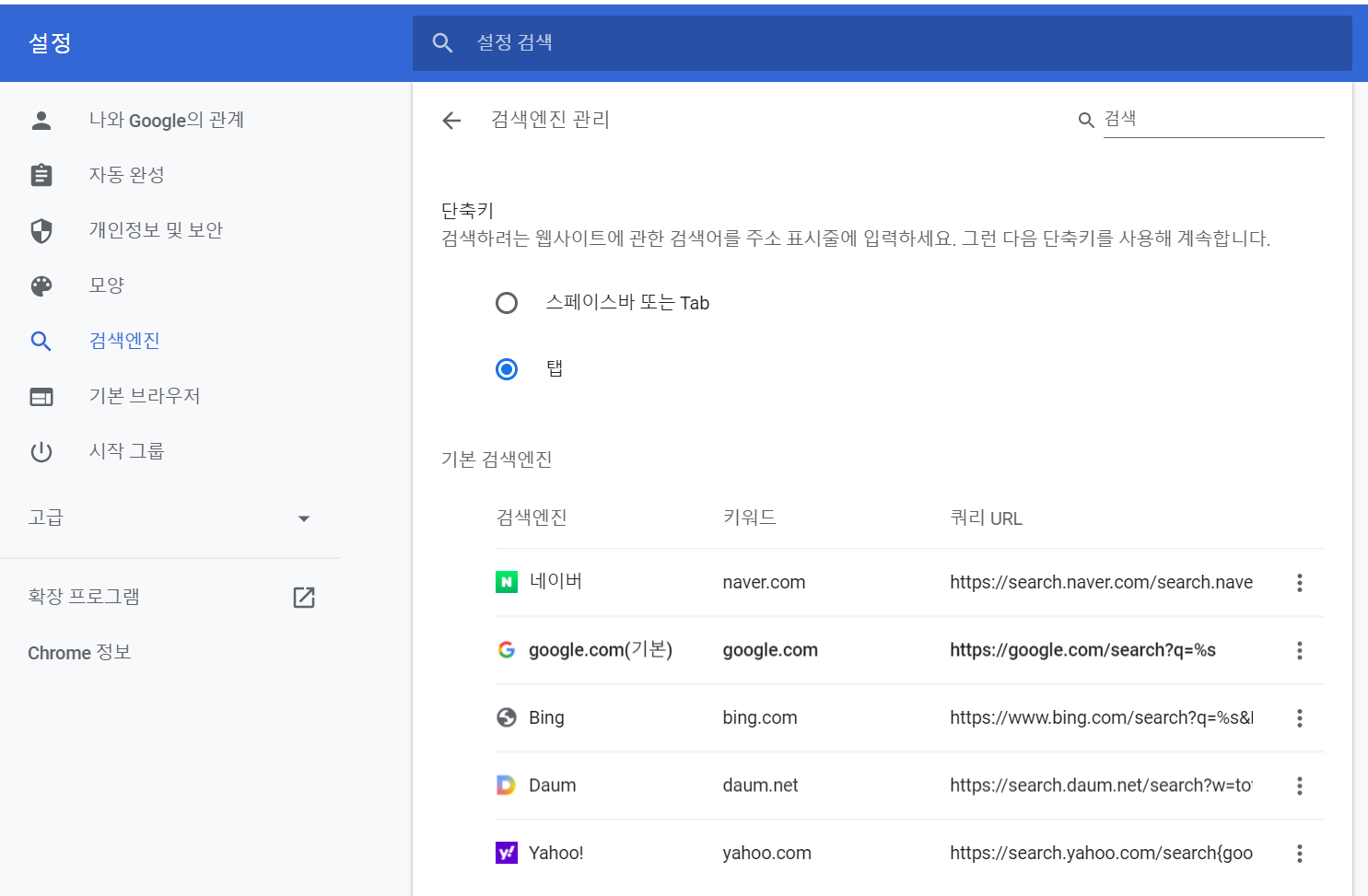The height and width of the screenshot is (896, 1368).
Task: Expand the 고급 section arrow
Action: (304, 518)
